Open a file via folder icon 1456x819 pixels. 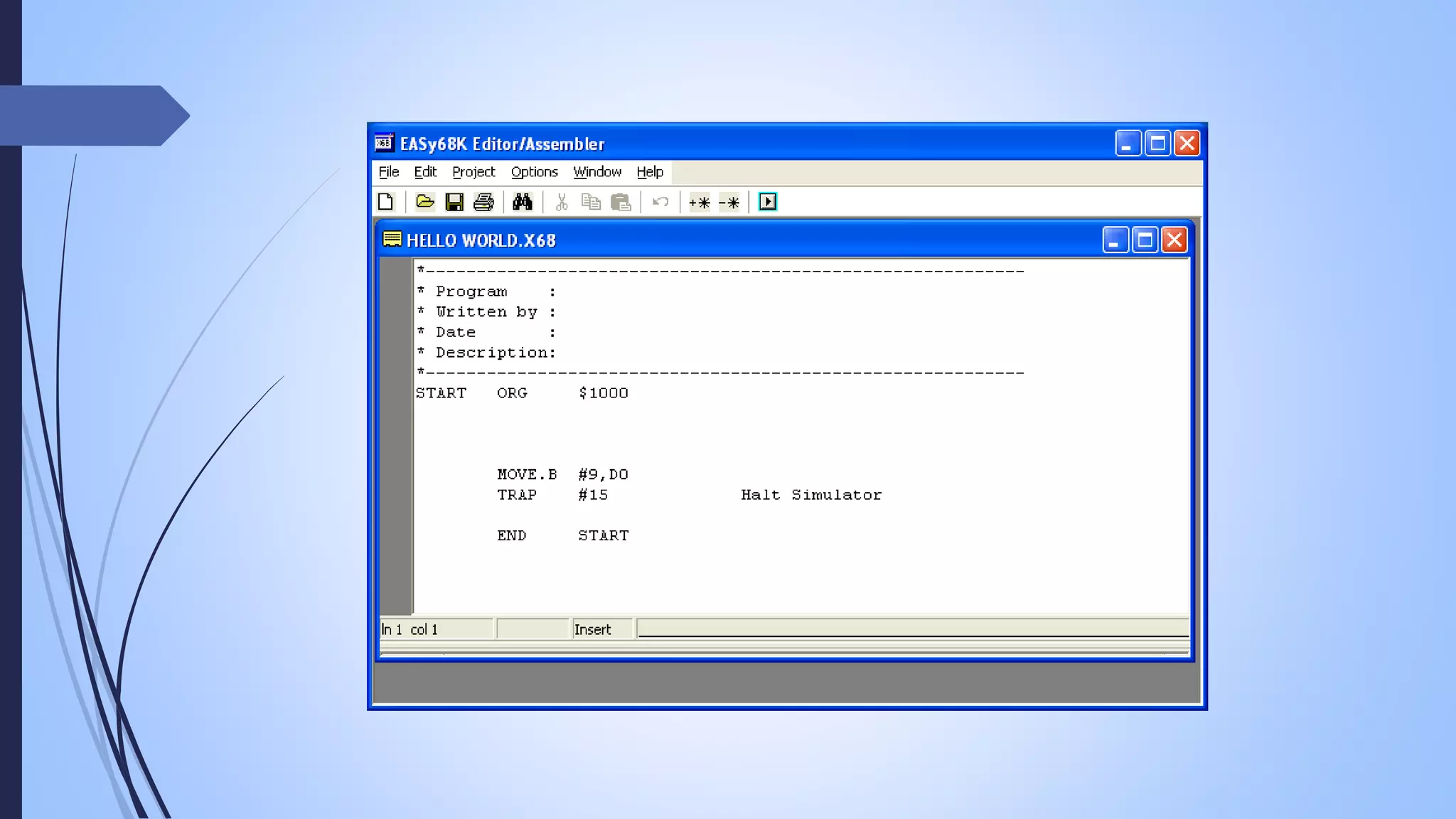tap(424, 202)
